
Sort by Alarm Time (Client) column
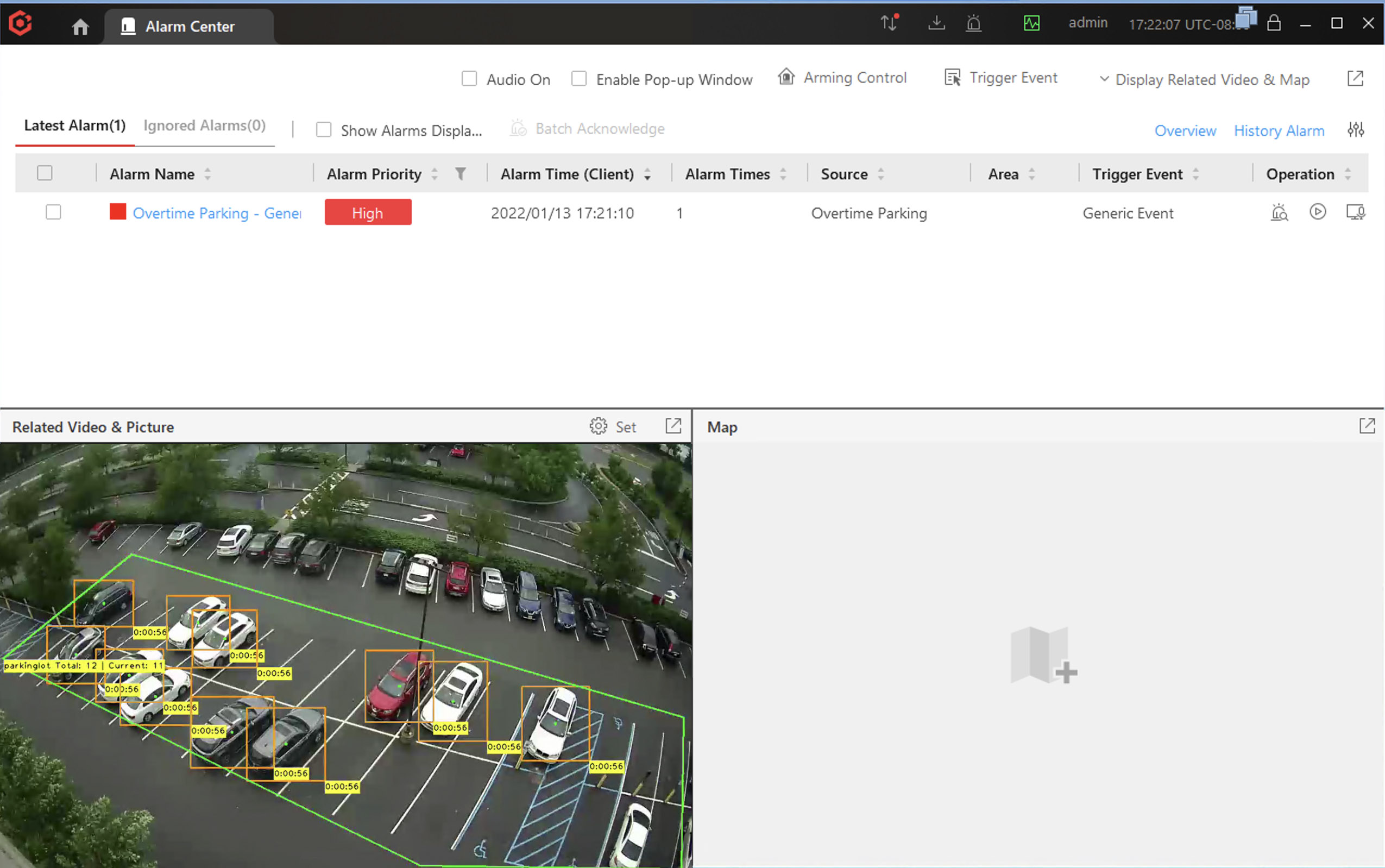pos(647,174)
